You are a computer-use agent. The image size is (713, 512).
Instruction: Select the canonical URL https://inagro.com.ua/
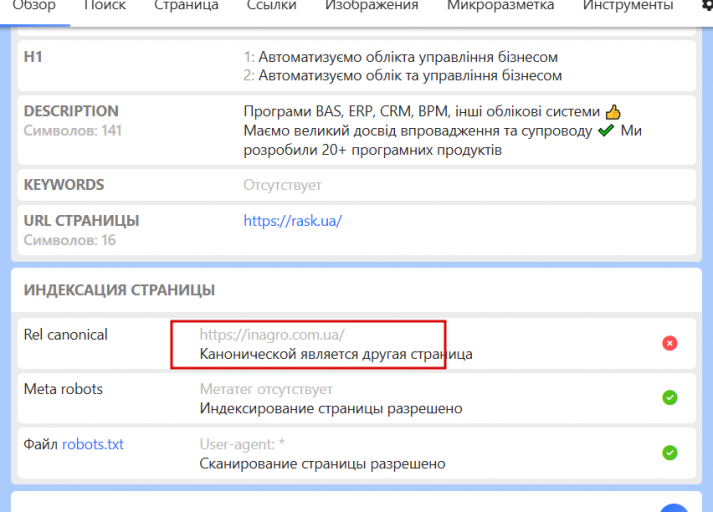pyautogui.click(x=272, y=335)
